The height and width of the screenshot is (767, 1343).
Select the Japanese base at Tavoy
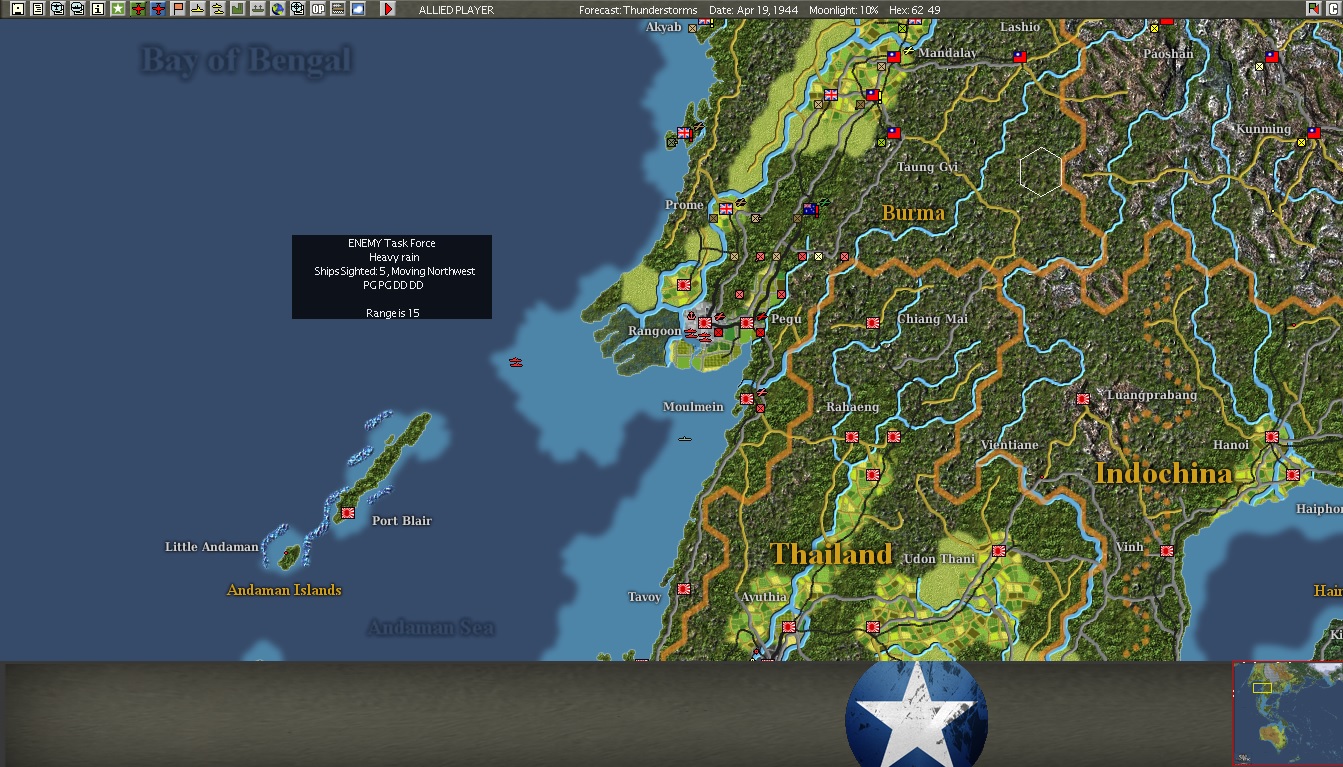pos(684,589)
